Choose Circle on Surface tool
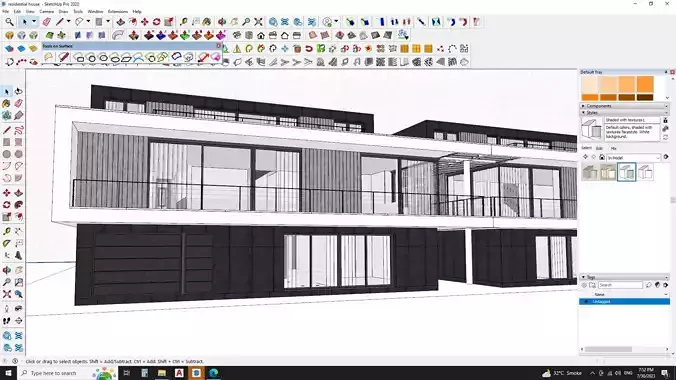Viewport: 676px width, 380px height. [91, 57]
